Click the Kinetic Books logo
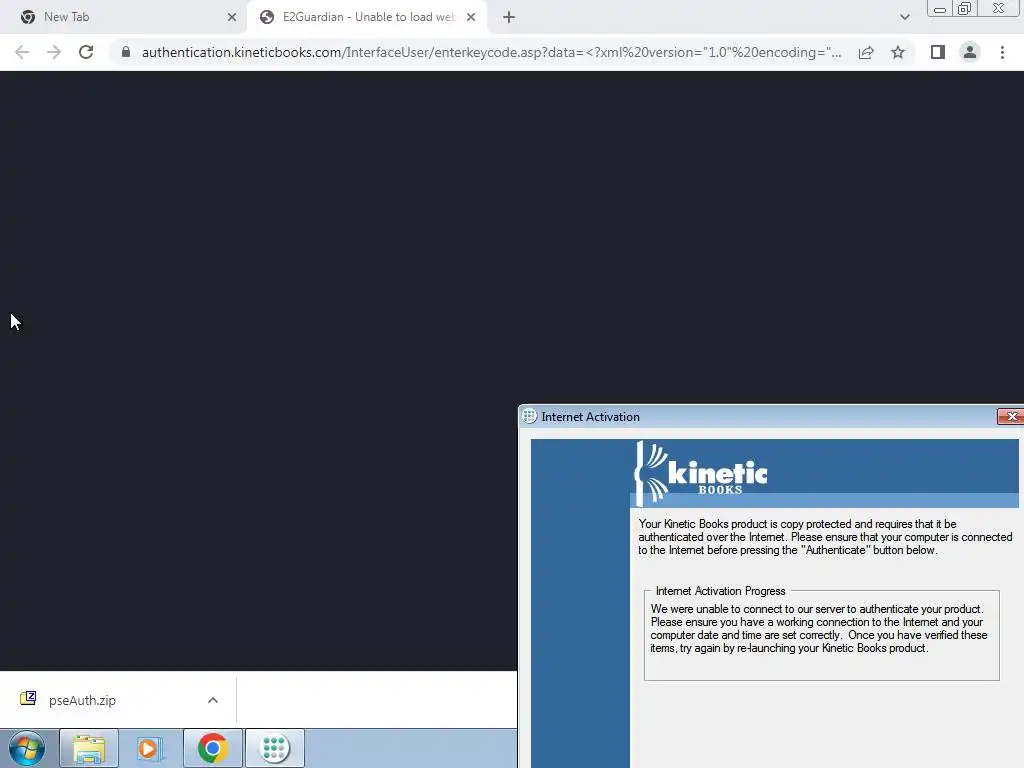This screenshot has height=768, width=1024. [701, 473]
